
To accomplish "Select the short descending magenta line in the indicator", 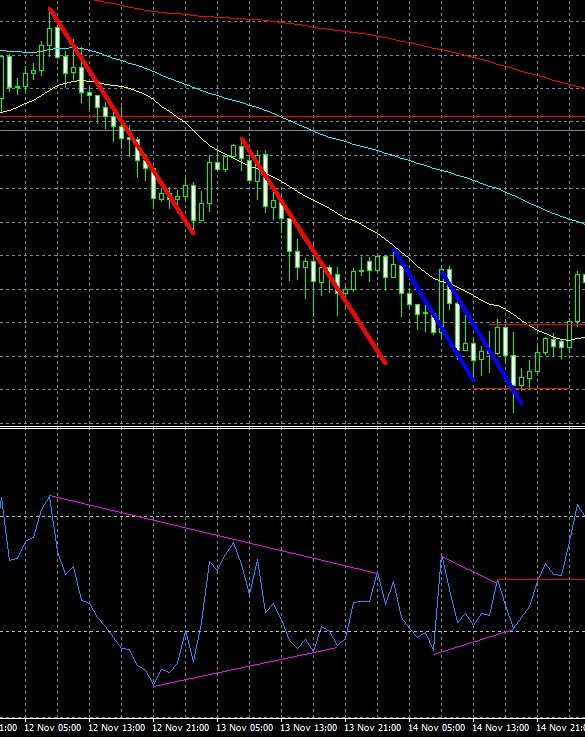I will [x=469, y=570].
